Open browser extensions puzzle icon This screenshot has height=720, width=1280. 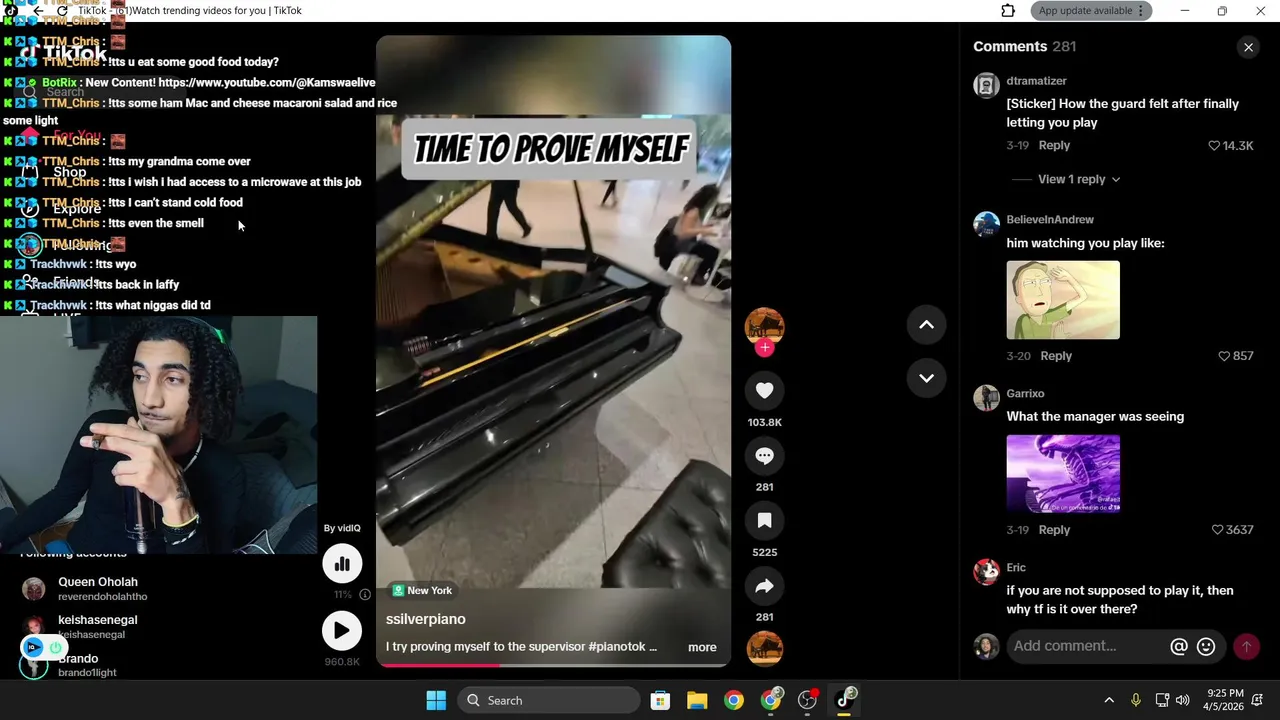coord(1008,11)
